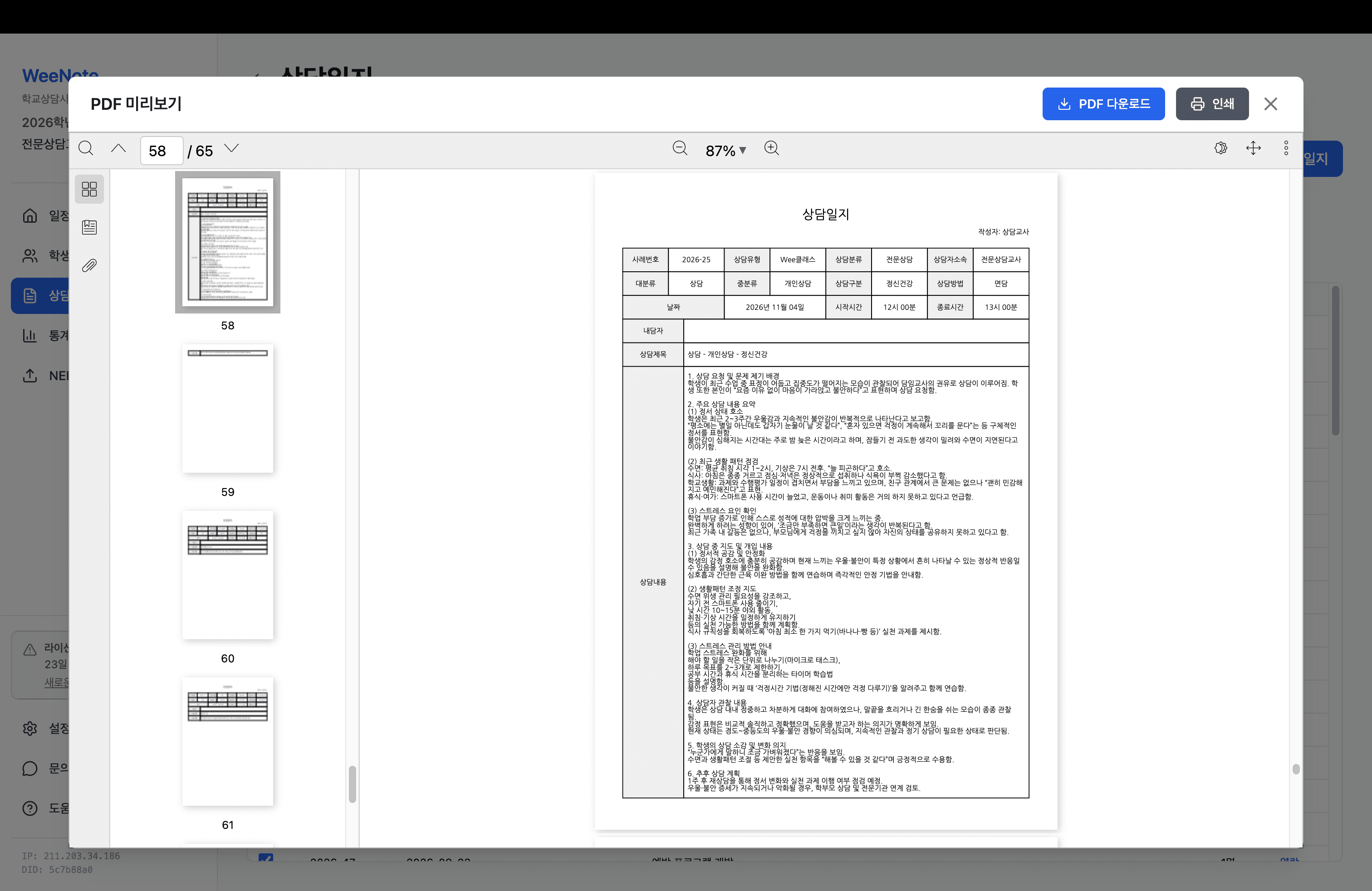The width and height of the screenshot is (1372, 891).
Task: Click the zoom out magnifier icon
Action: tap(680, 149)
